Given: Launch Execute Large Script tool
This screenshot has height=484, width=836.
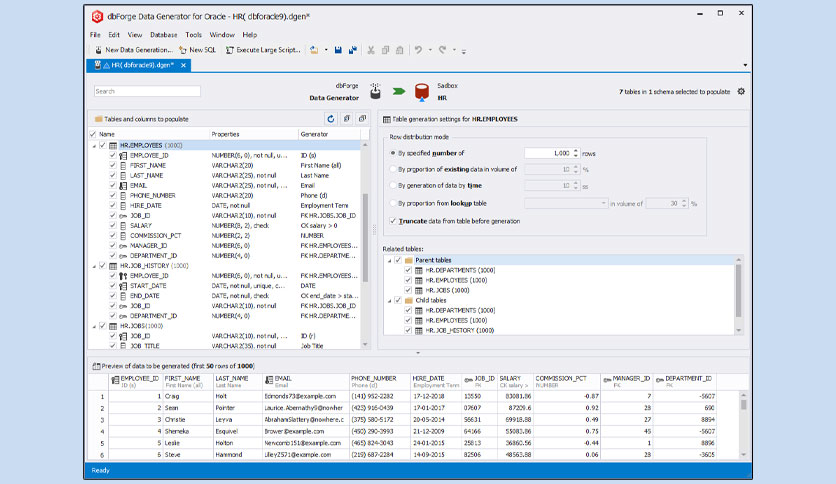Looking at the screenshot, I should pos(263,50).
